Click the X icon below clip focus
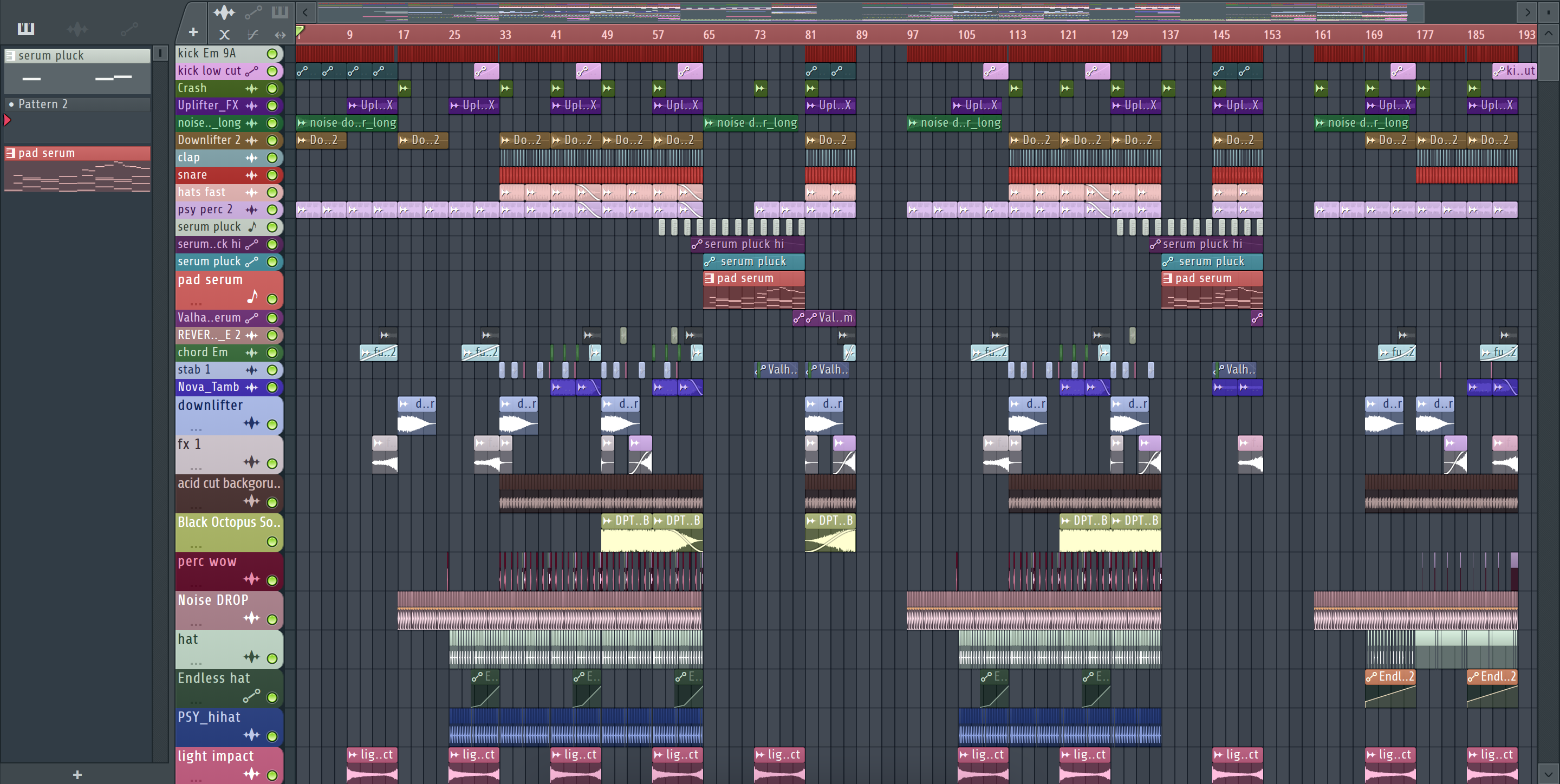Viewport: 1560px width, 784px height. coord(224,35)
